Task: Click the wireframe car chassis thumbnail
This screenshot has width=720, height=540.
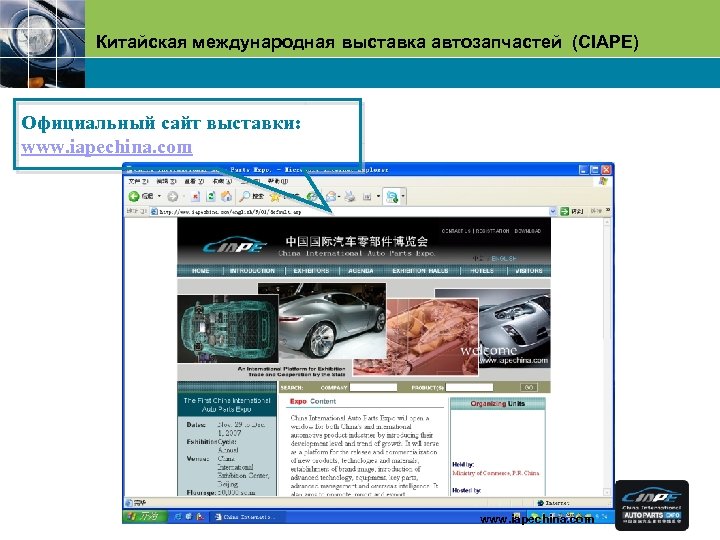Action: [x=228, y=329]
